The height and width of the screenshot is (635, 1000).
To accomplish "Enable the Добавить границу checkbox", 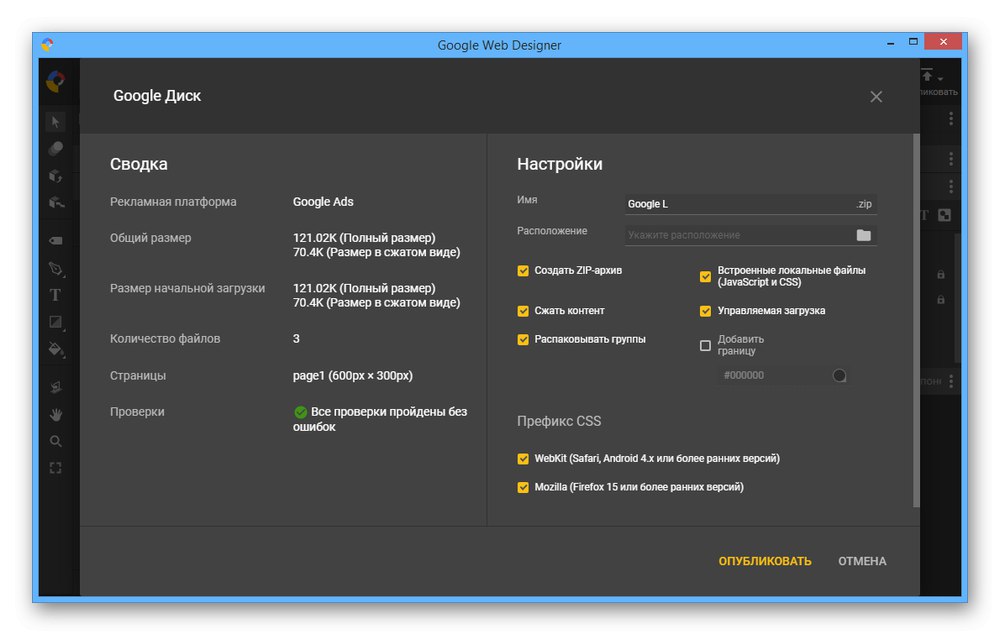I will [x=705, y=345].
